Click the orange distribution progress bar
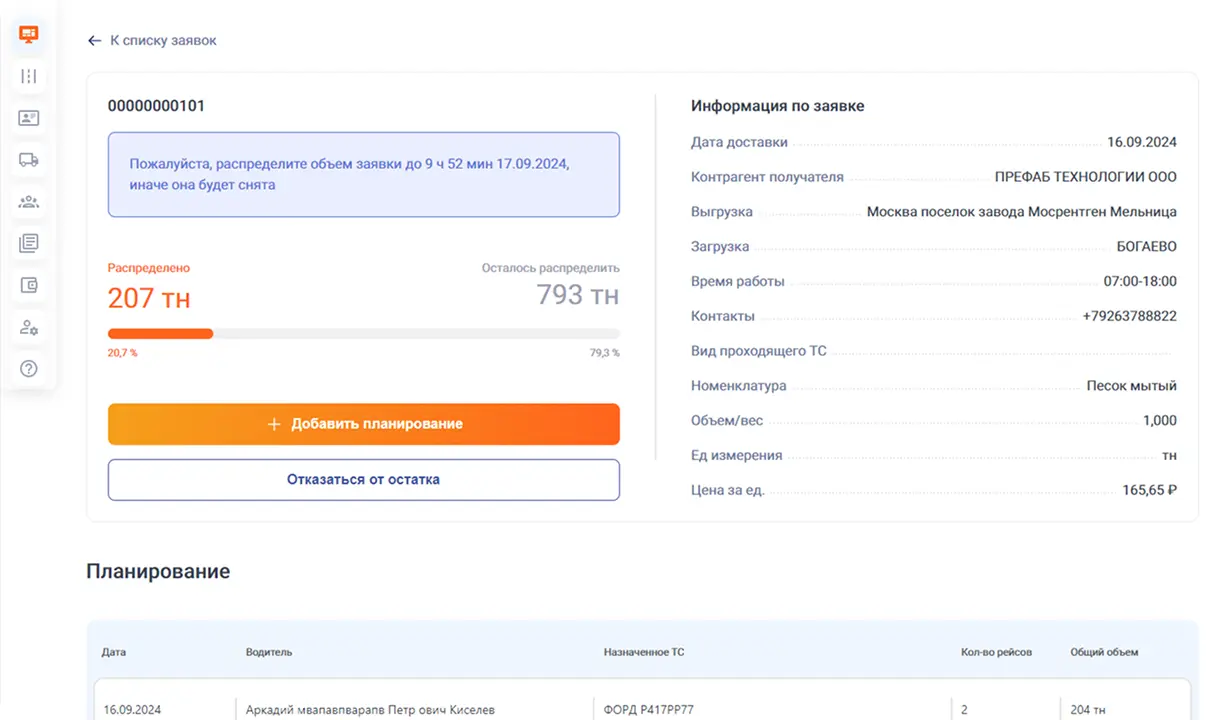Image resolution: width=1226 pixels, height=720 pixels. pos(160,334)
